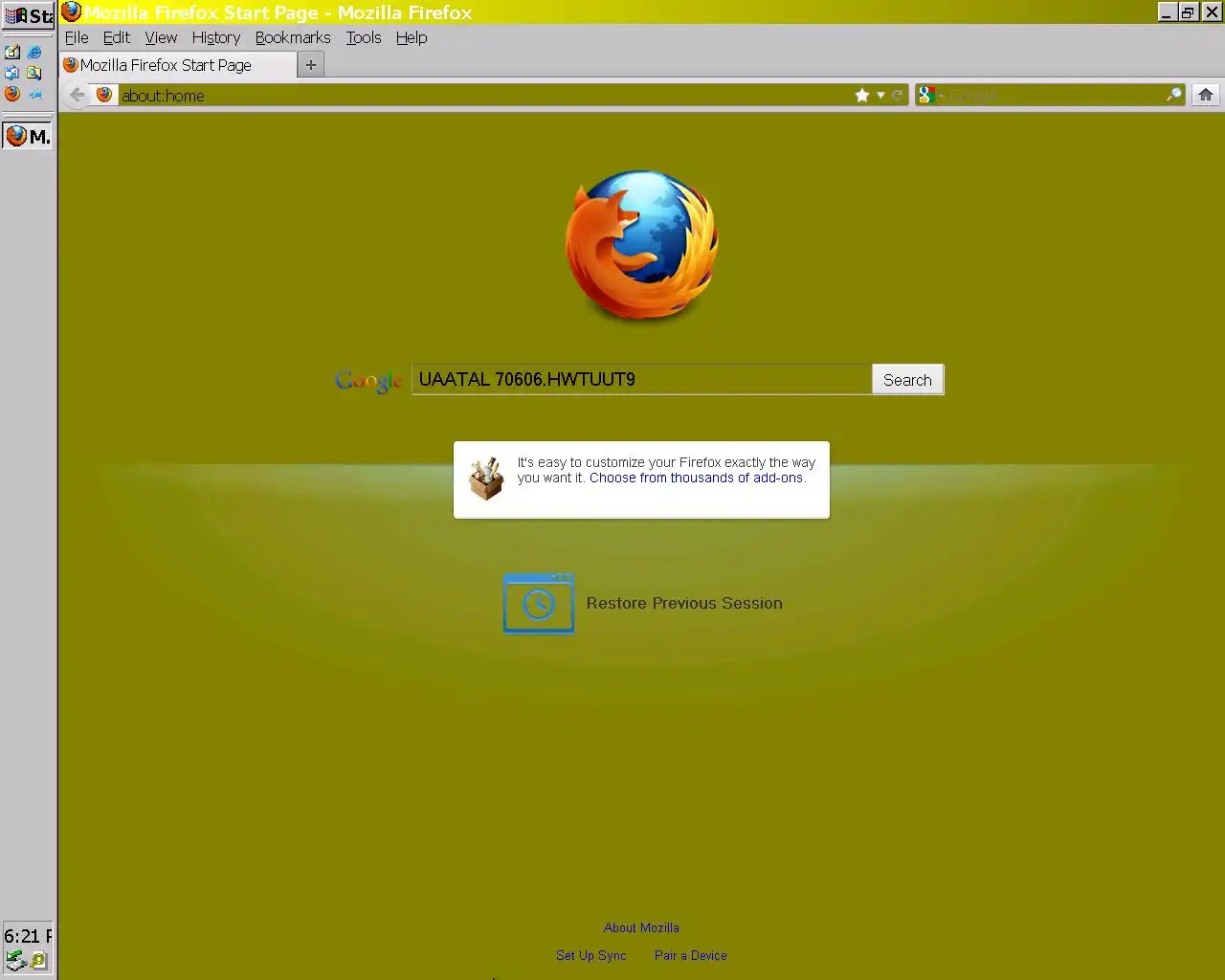
Task: Open the Help menu
Action: click(412, 37)
